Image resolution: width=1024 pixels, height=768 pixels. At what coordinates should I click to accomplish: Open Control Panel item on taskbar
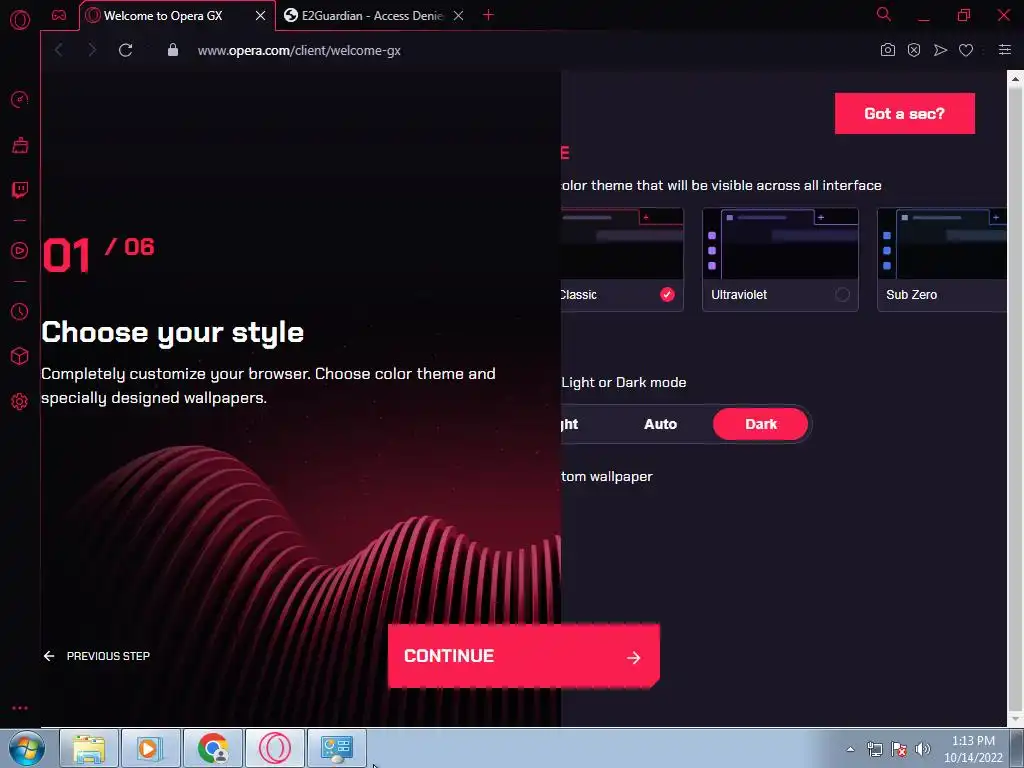pos(336,748)
